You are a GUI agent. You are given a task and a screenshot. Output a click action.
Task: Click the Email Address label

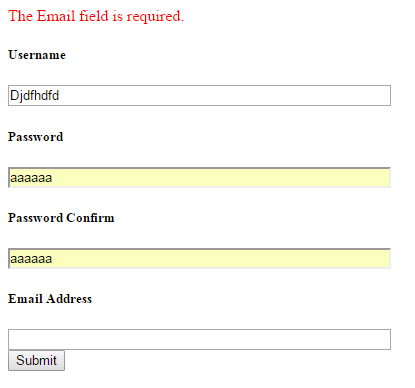click(50, 299)
